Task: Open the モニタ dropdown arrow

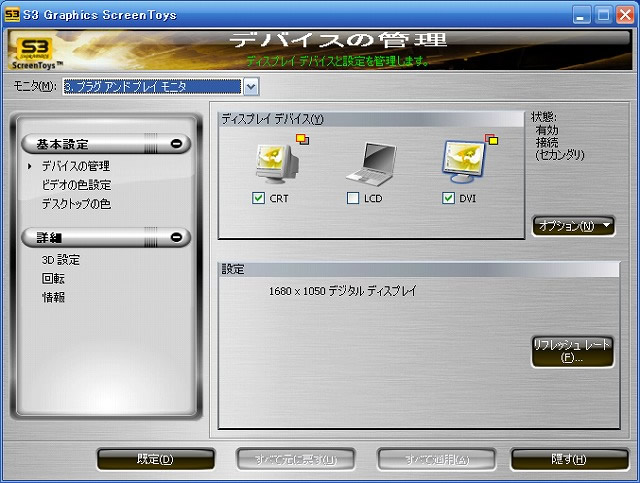Action: (251, 87)
